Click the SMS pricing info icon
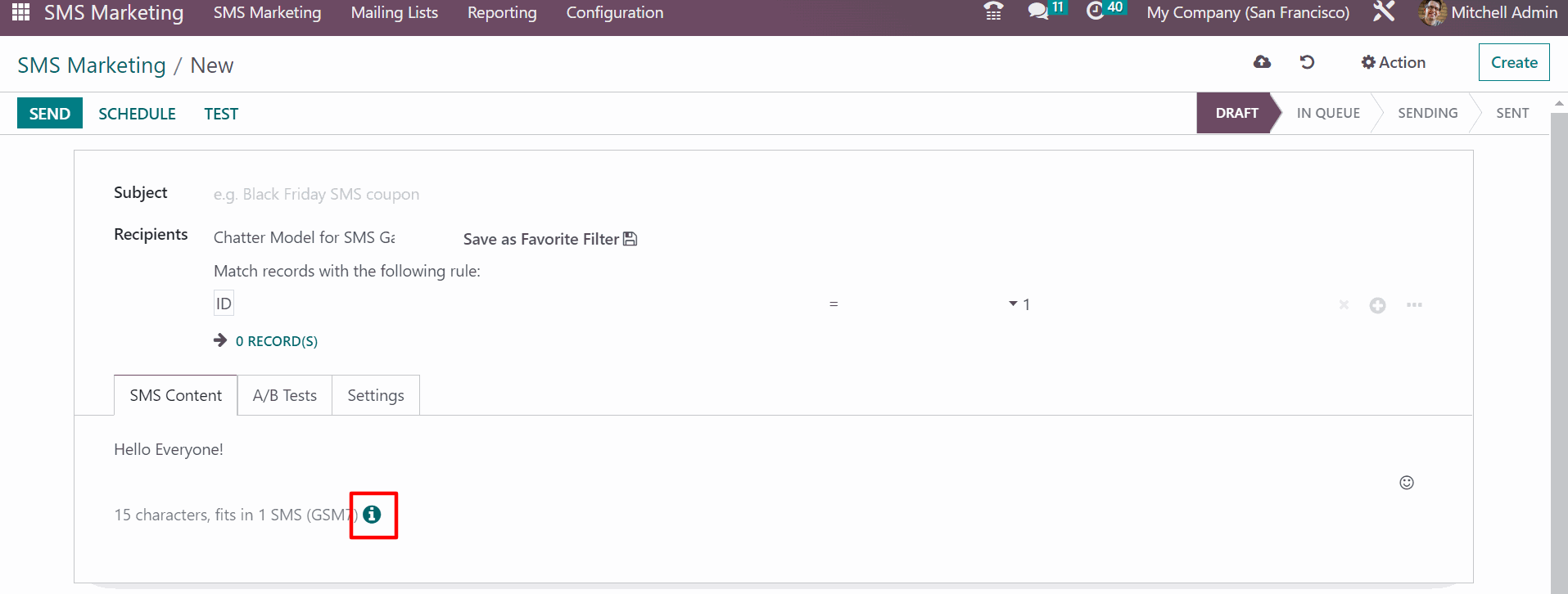The height and width of the screenshot is (594, 1568). pyautogui.click(x=372, y=514)
